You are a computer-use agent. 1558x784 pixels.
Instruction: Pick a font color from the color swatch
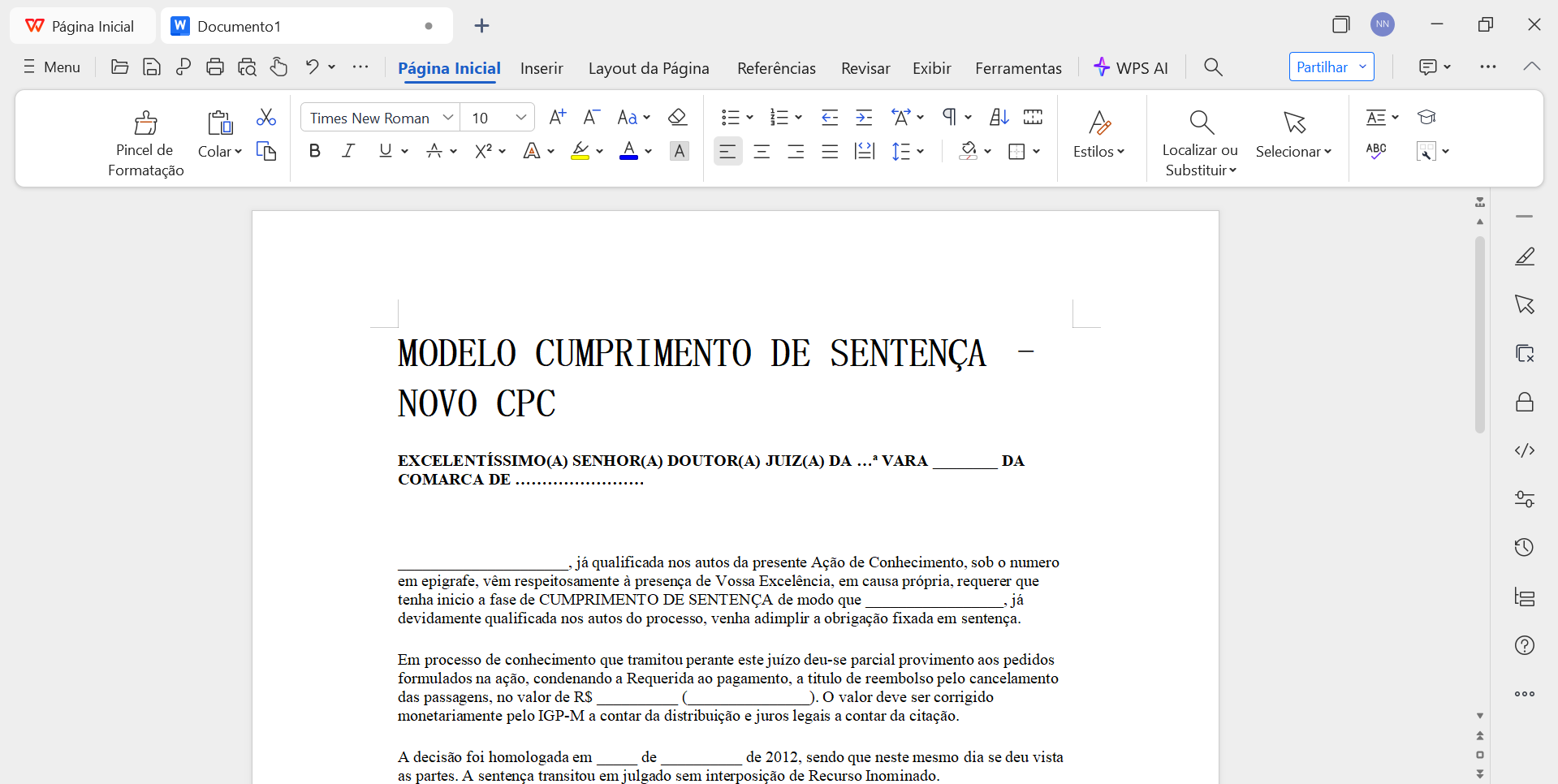point(629,151)
